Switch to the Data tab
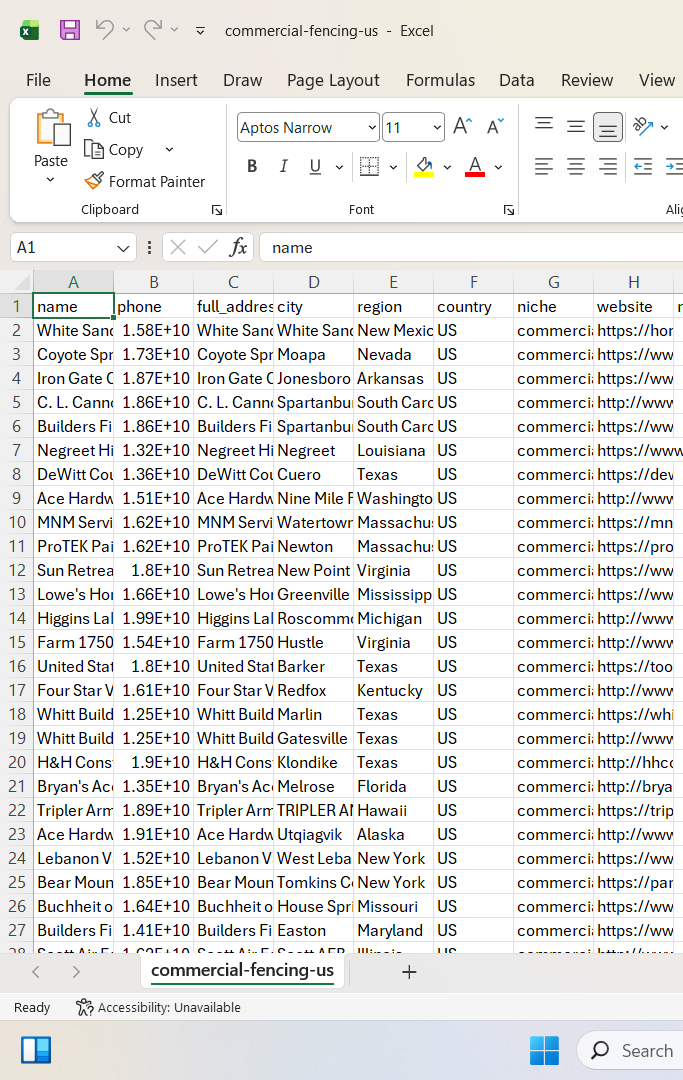This screenshot has width=683, height=1080. [x=517, y=80]
